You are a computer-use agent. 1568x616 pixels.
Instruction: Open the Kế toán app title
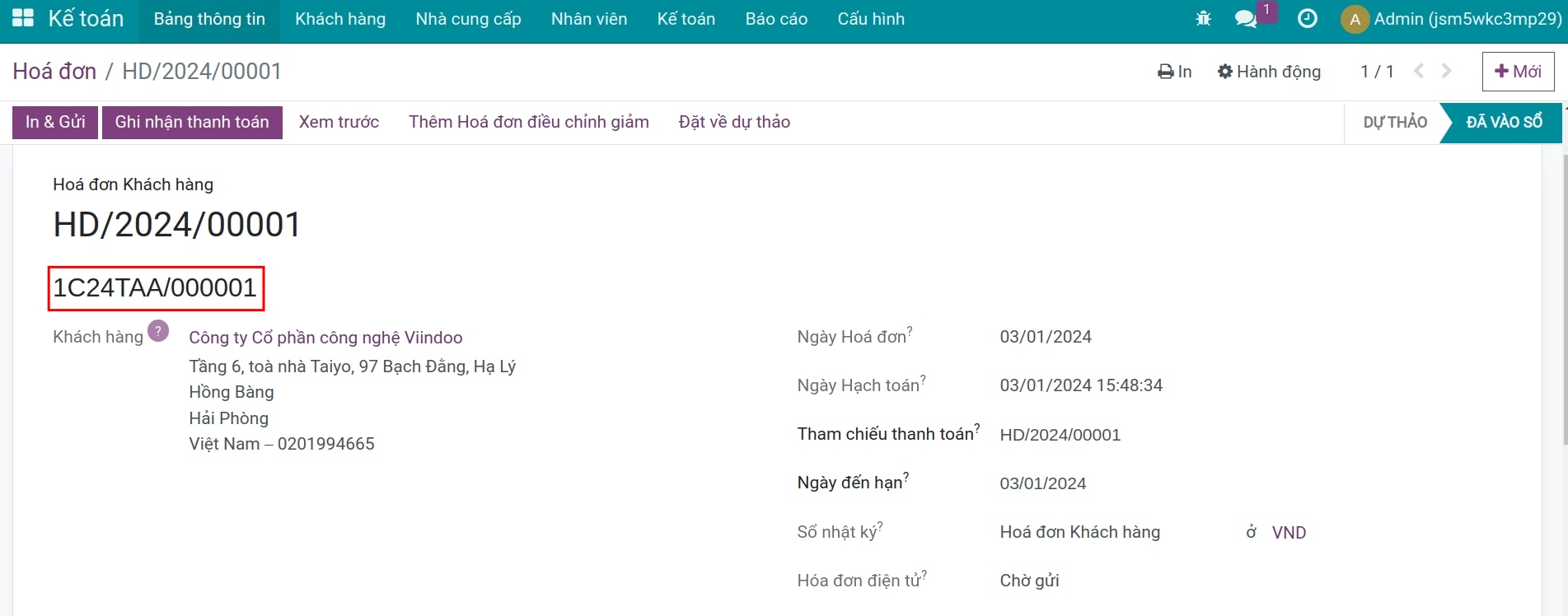tap(86, 18)
